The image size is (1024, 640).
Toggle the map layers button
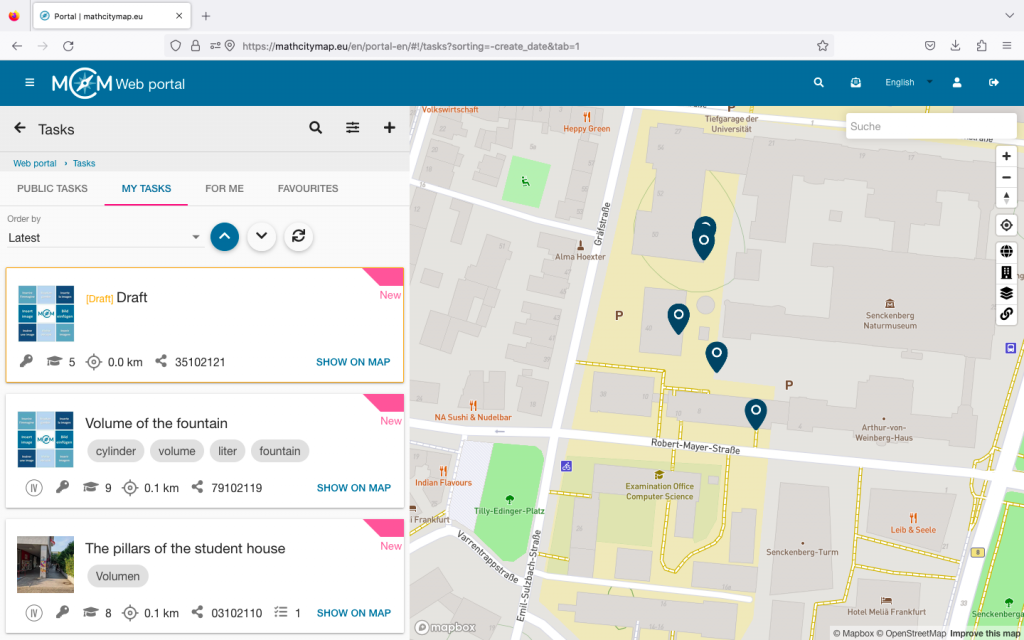[x=1006, y=293]
